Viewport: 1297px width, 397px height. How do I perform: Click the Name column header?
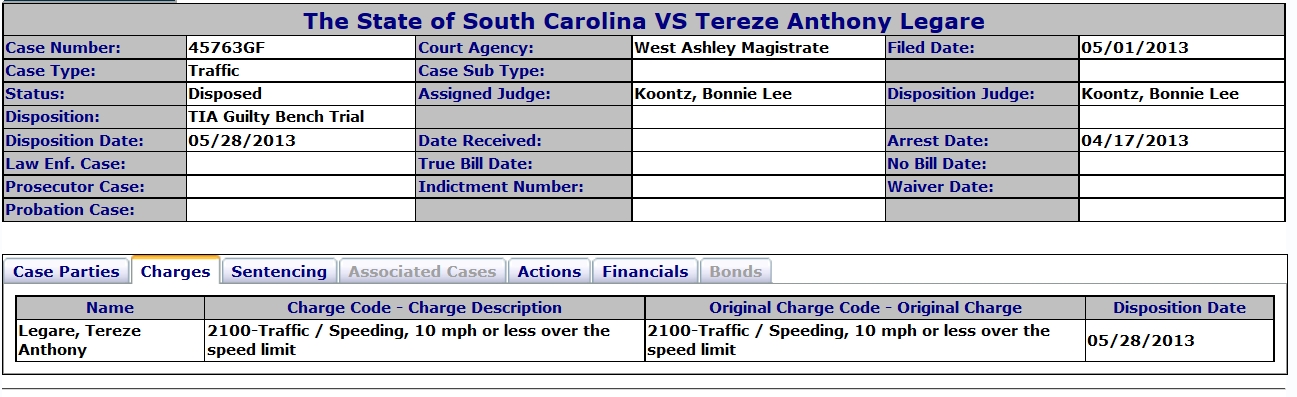tap(110, 308)
